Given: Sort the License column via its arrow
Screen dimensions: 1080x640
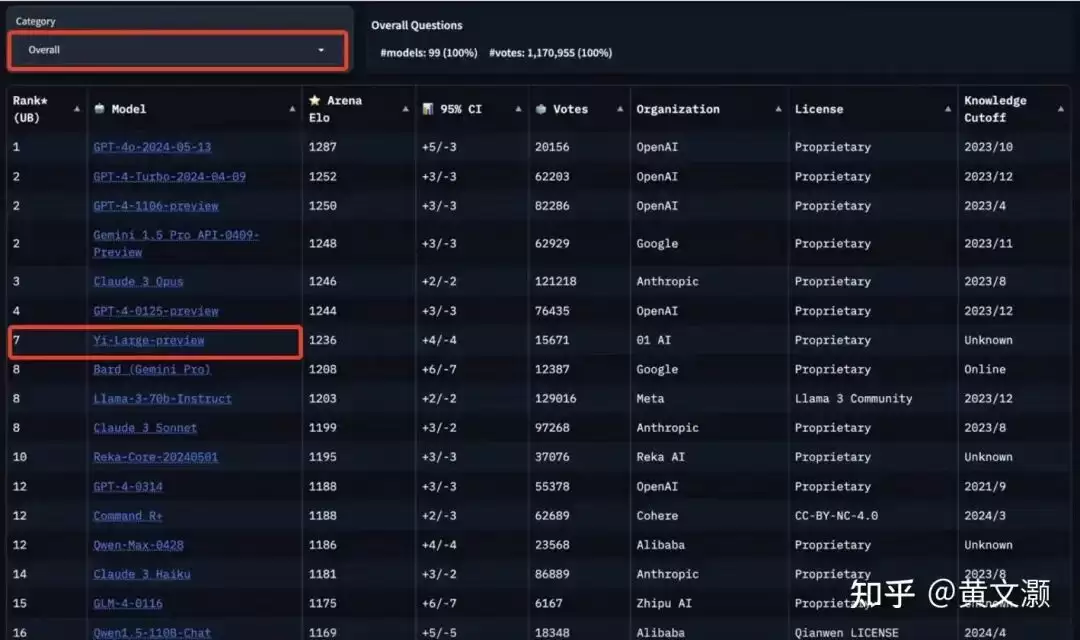Looking at the screenshot, I should (948, 109).
